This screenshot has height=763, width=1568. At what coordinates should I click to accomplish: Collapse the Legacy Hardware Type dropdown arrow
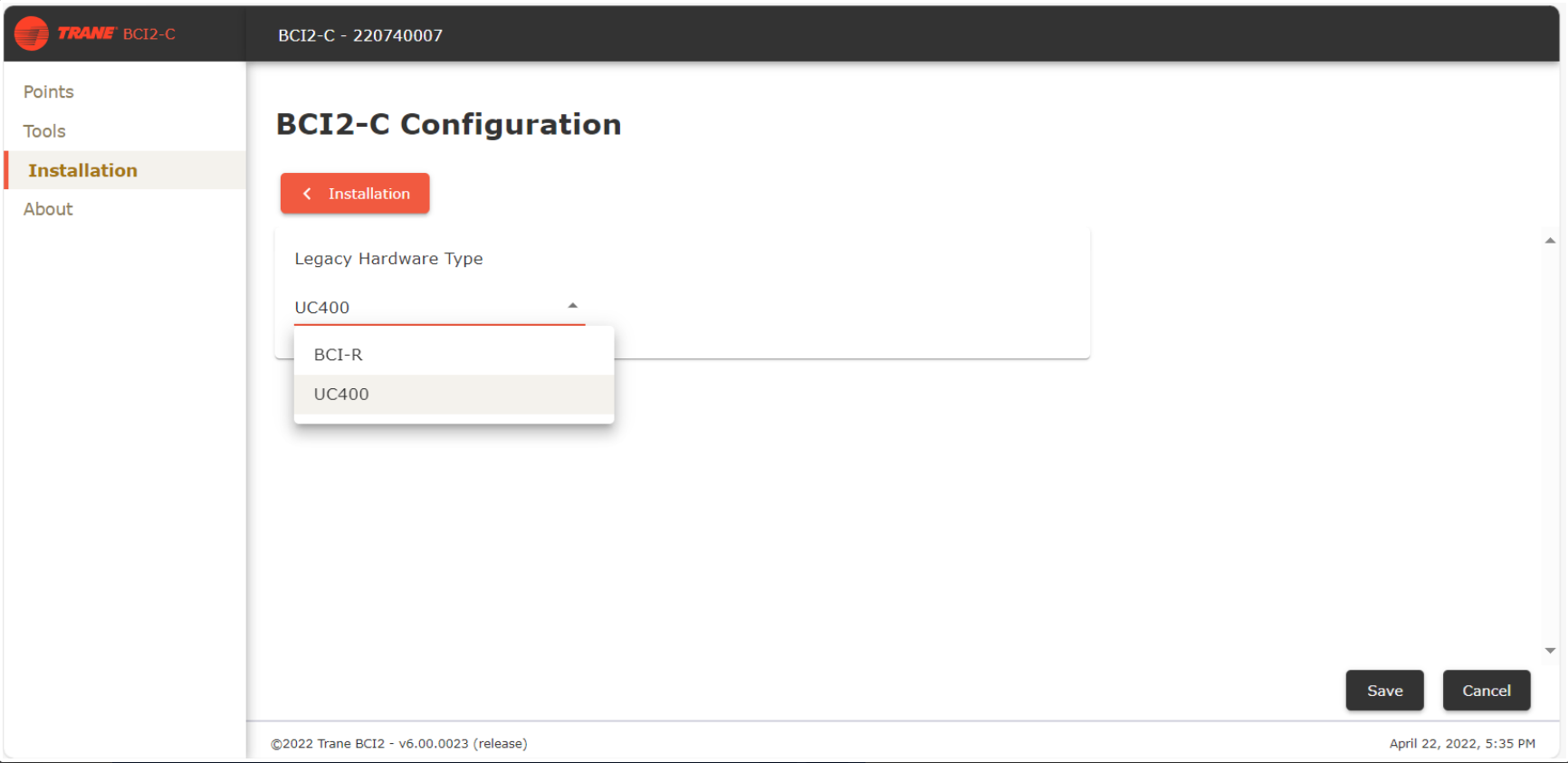point(572,306)
